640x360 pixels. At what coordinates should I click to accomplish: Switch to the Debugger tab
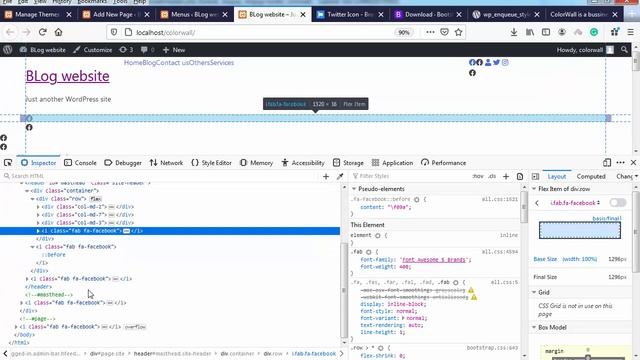[x=123, y=162]
